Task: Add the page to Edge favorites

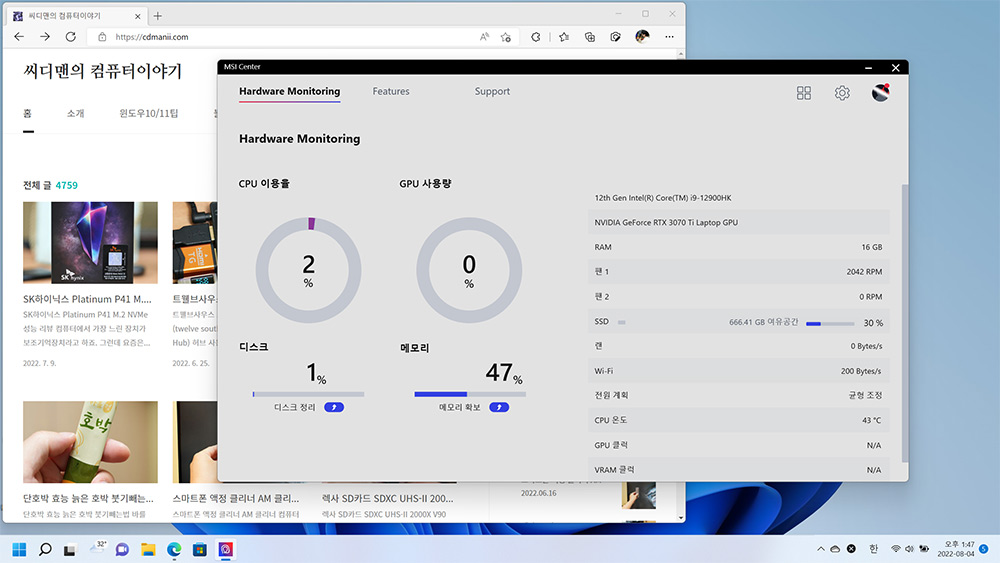Action: [x=506, y=37]
